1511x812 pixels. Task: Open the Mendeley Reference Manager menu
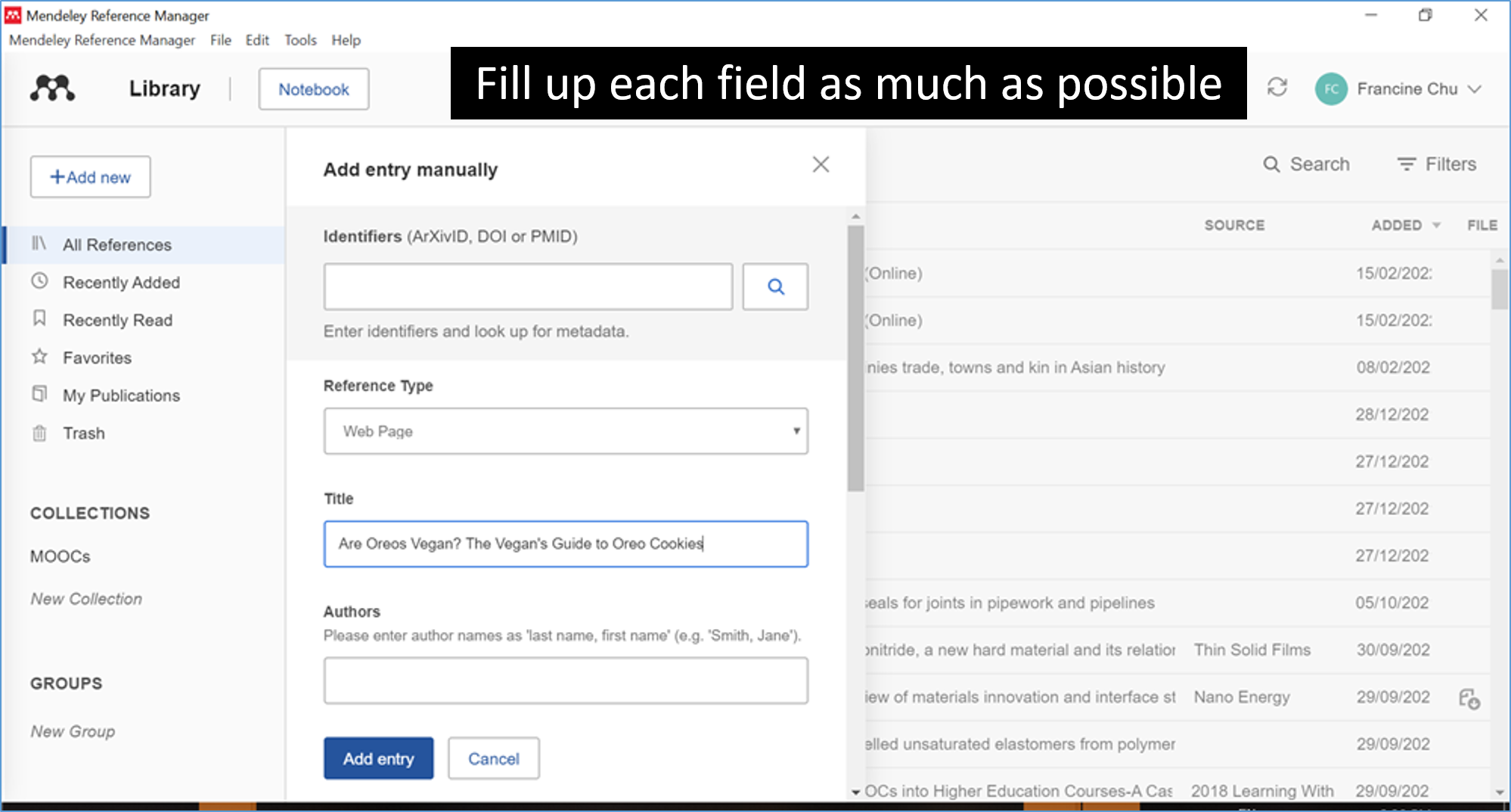tap(102, 40)
